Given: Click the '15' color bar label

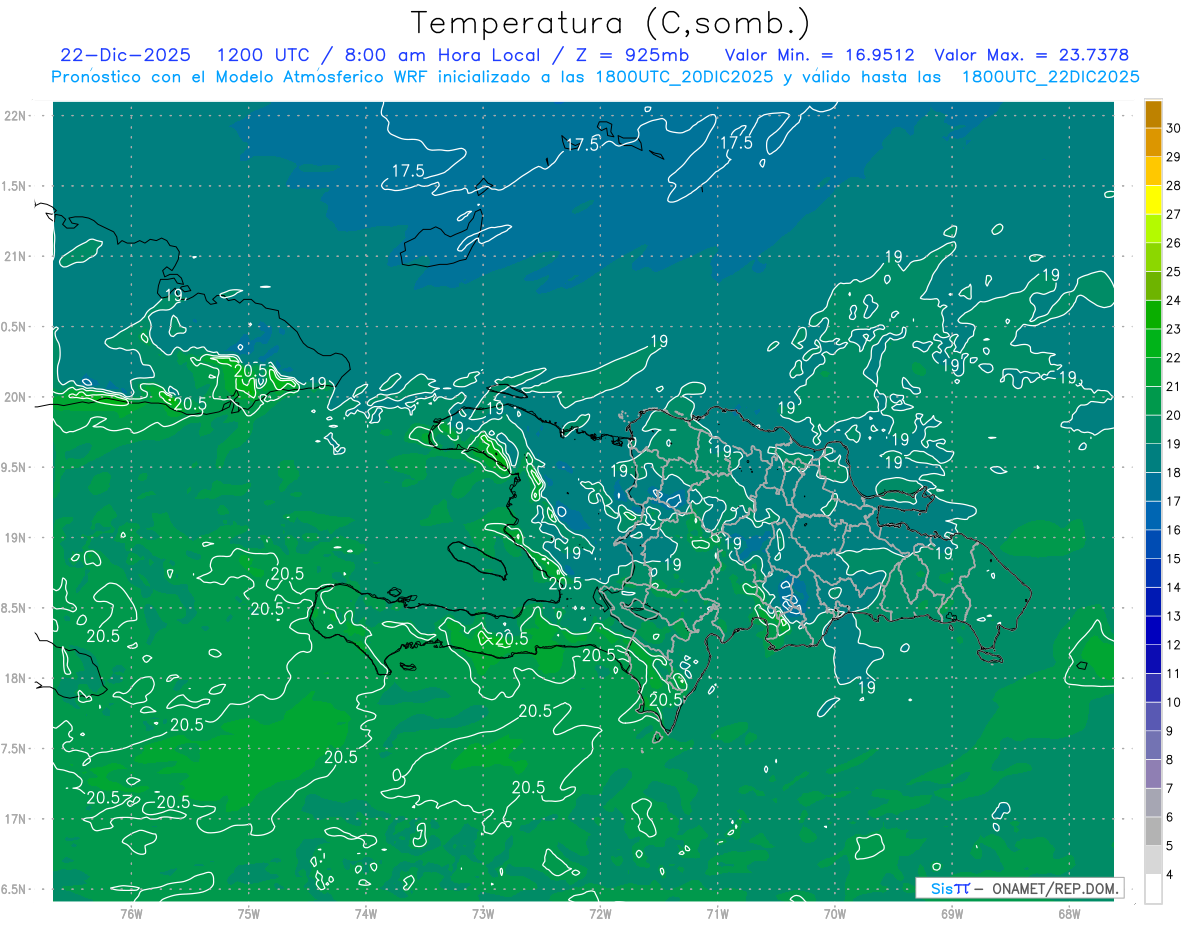Looking at the screenshot, I should click(1174, 559).
